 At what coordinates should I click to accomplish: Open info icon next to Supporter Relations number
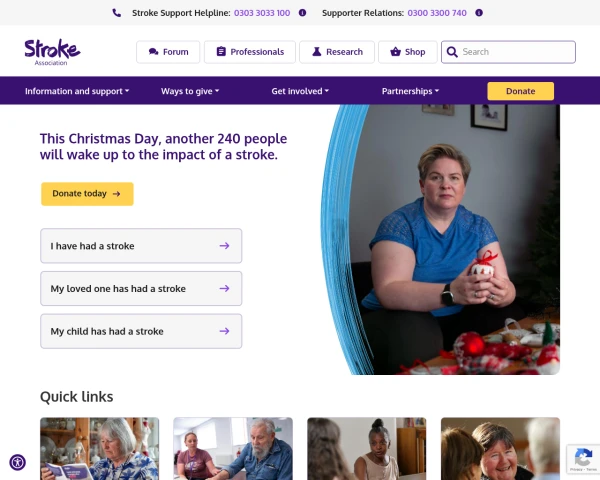pos(479,13)
